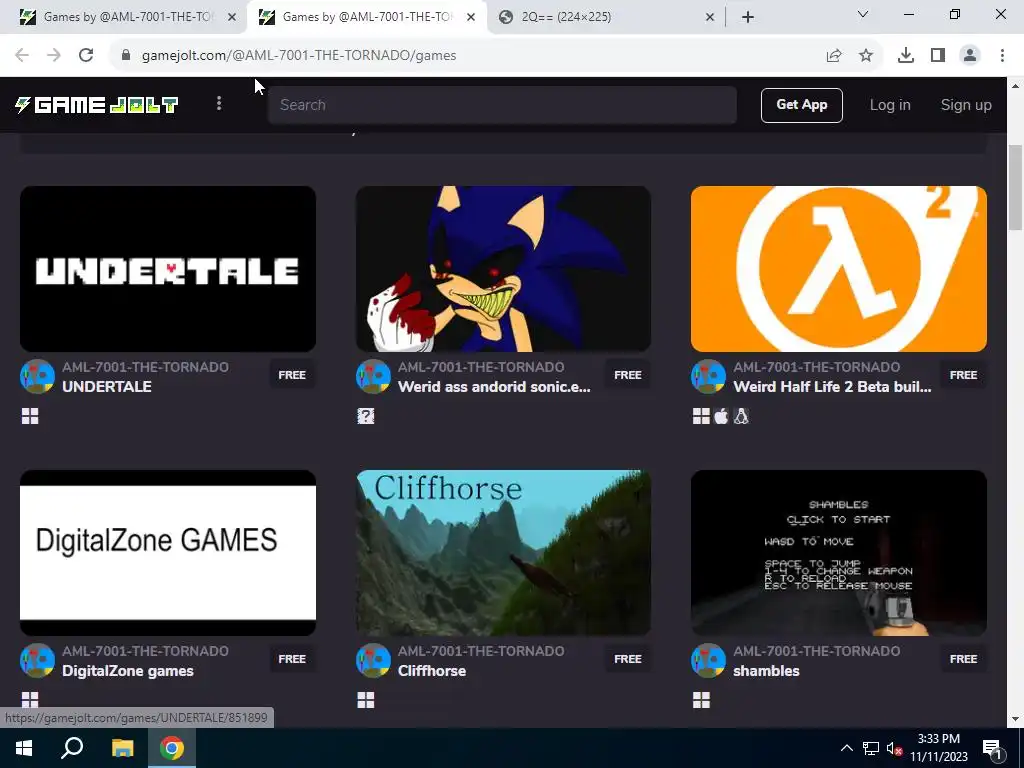Open the tab search dropdown arrow
Screen dimensions: 1024x768
pos(863,14)
